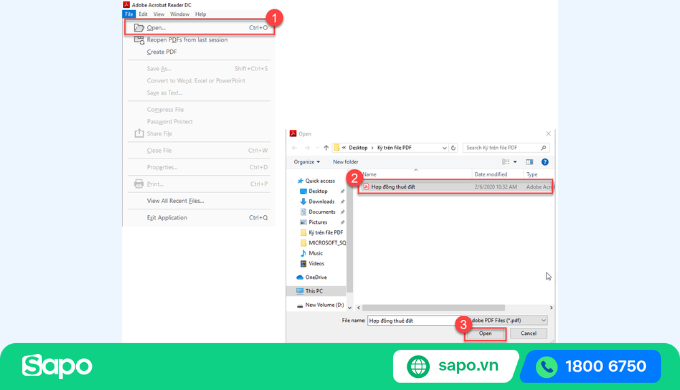680x390 pixels.
Task: Expand view options dropdown arrow
Action: (x=515, y=162)
